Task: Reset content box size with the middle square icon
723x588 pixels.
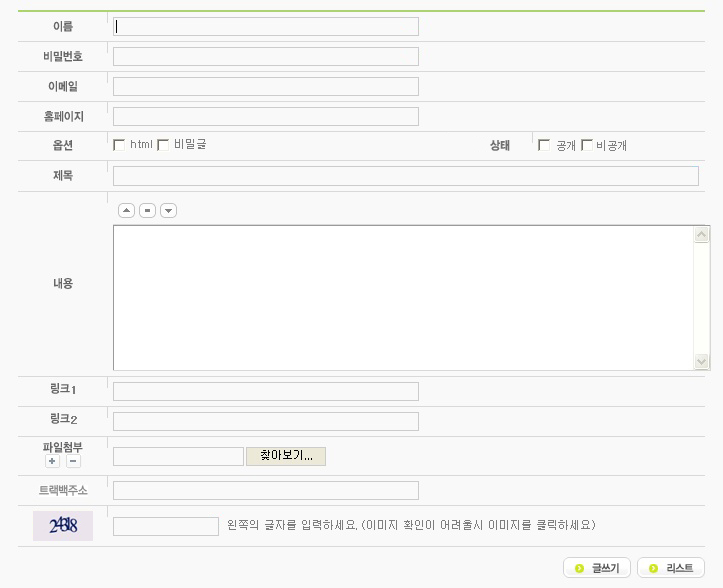Action: (x=148, y=211)
